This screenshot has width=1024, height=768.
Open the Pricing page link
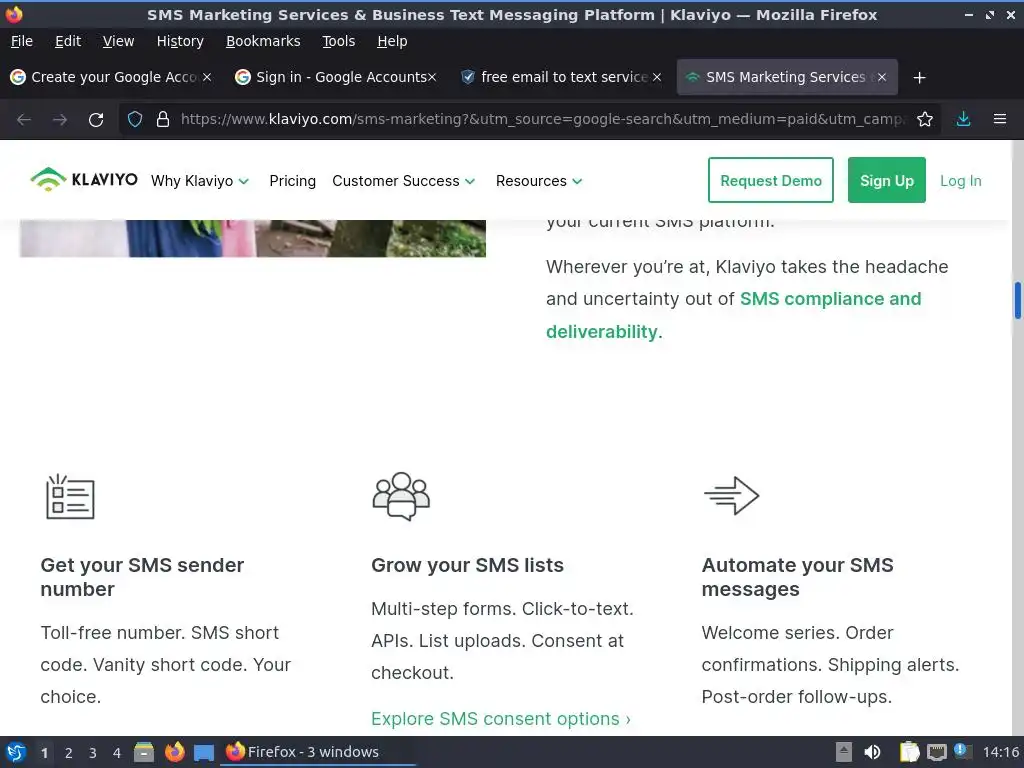(293, 181)
